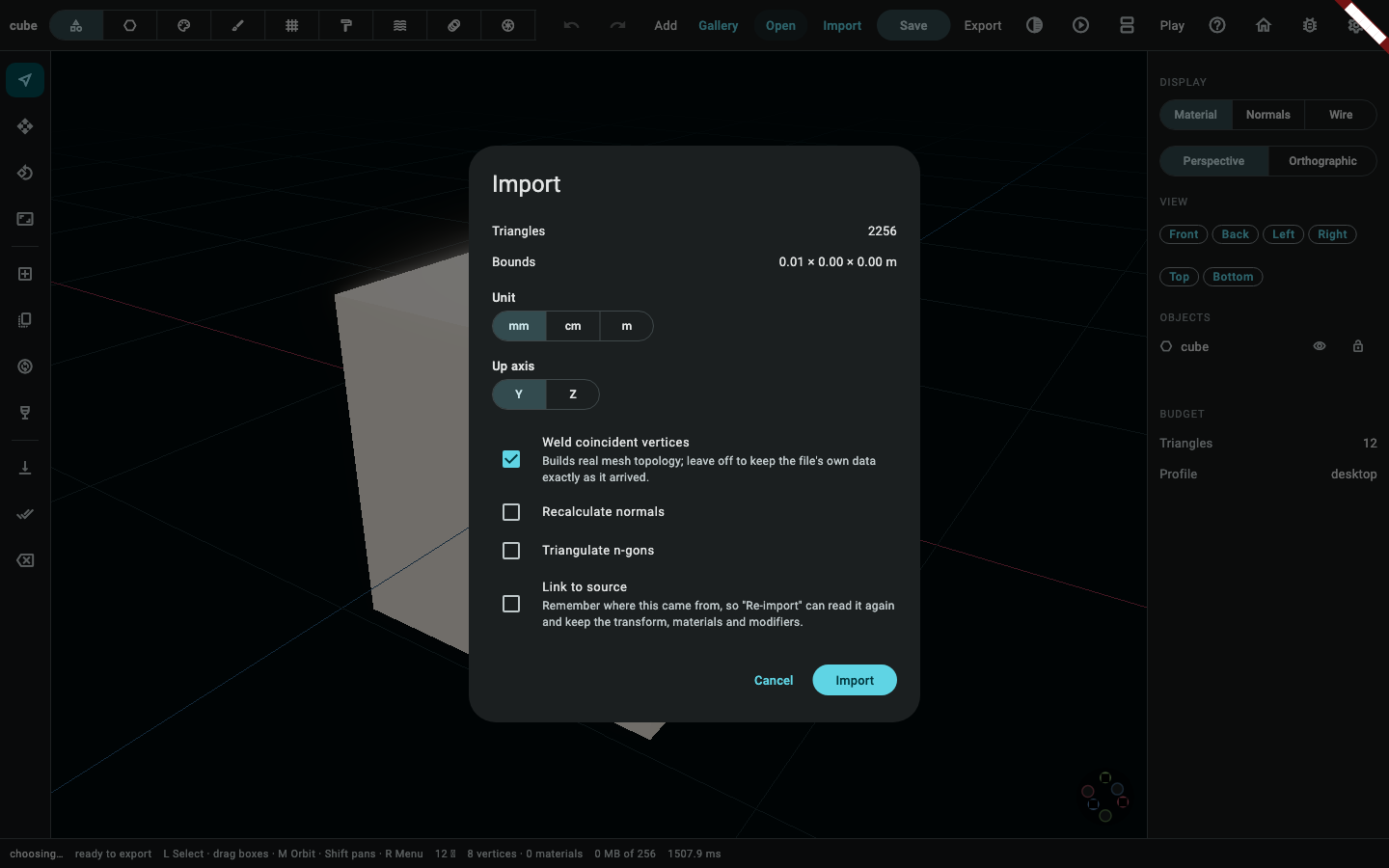Click the backspace delete icon in sidebar
This screenshot has width=1389, height=868.
[25, 560]
